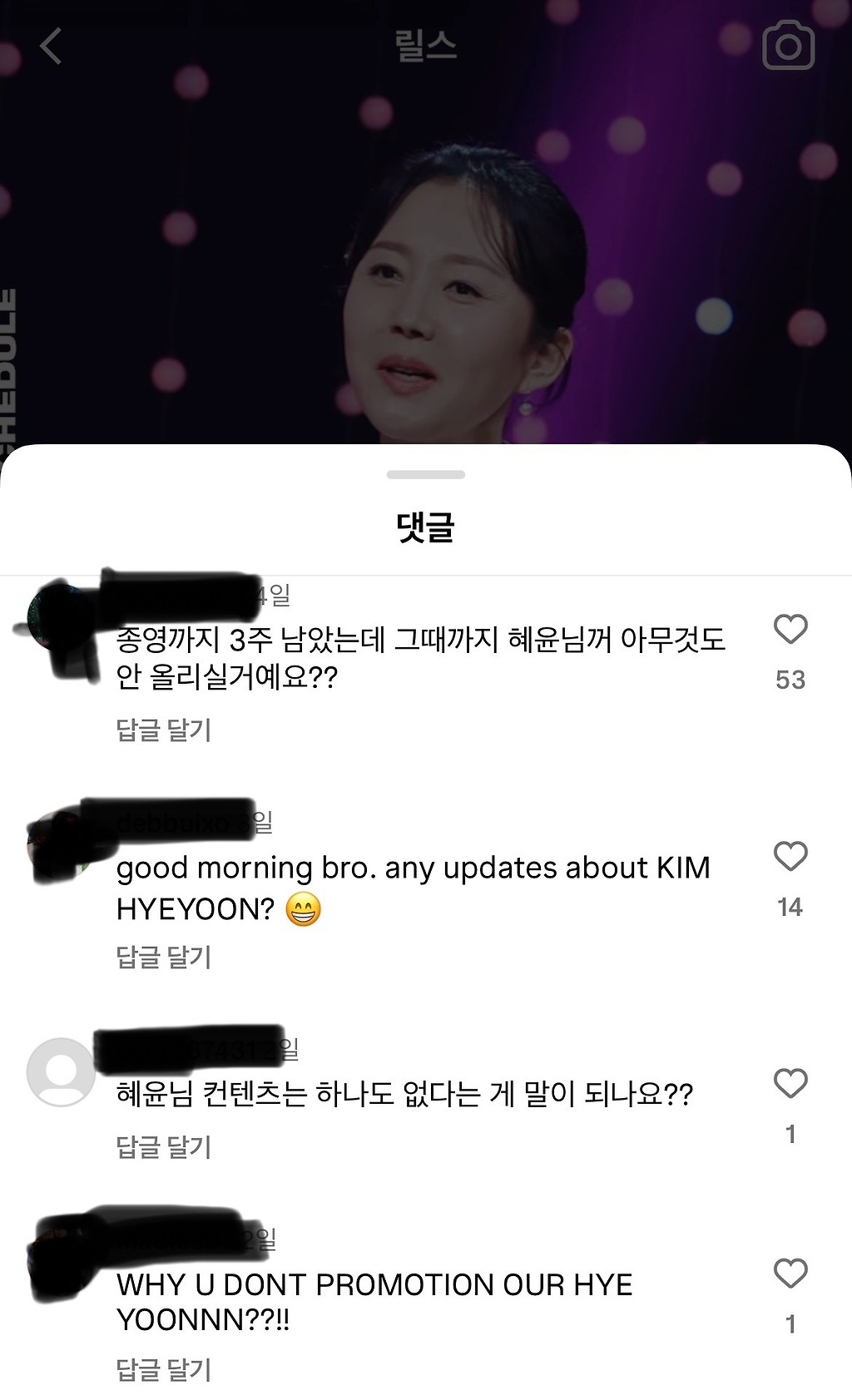
Task: Reply to the 종영까지 3주 comment
Action: click(x=164, y=730)
